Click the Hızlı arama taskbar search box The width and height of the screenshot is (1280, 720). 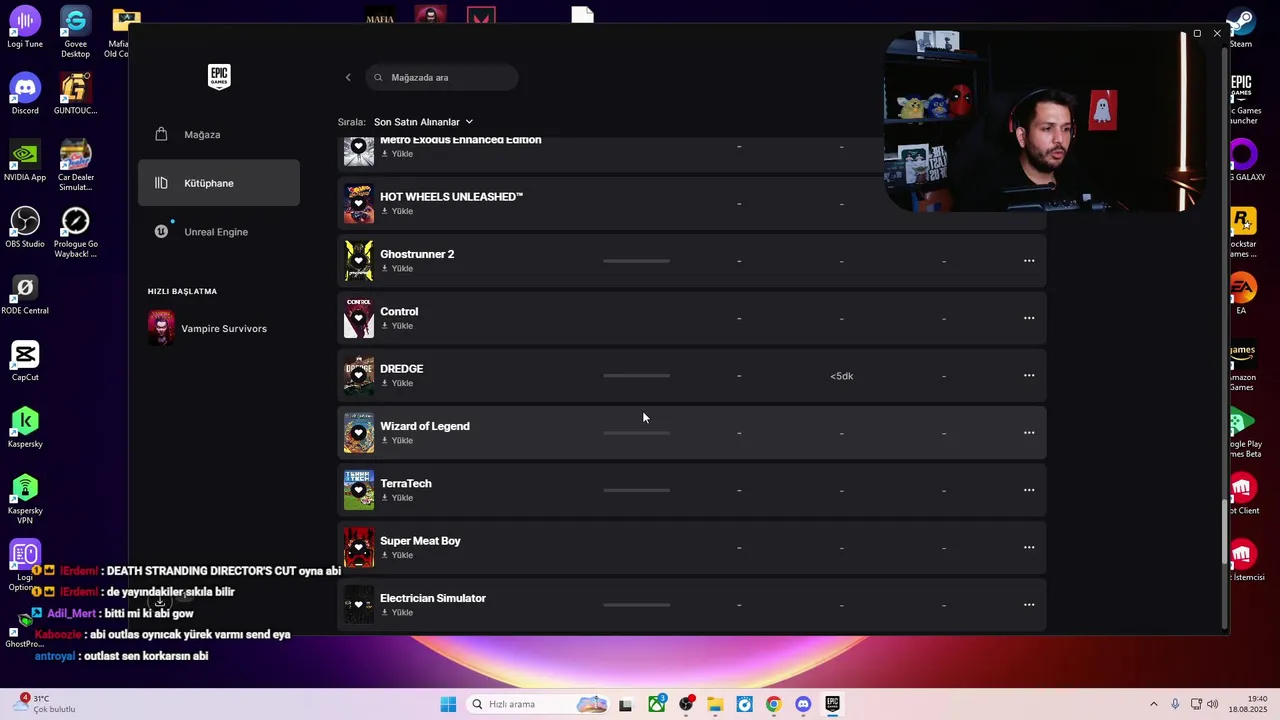click(x=539, y=704)
